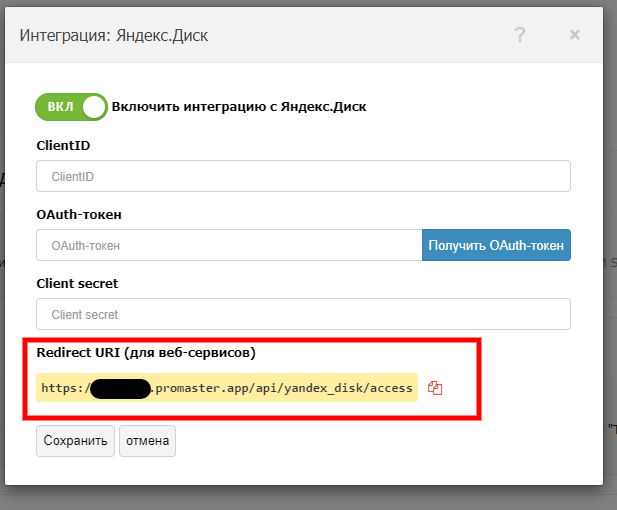Focus the ClientID input field
This screenshot has width=617, height=510.
(303, 176)
